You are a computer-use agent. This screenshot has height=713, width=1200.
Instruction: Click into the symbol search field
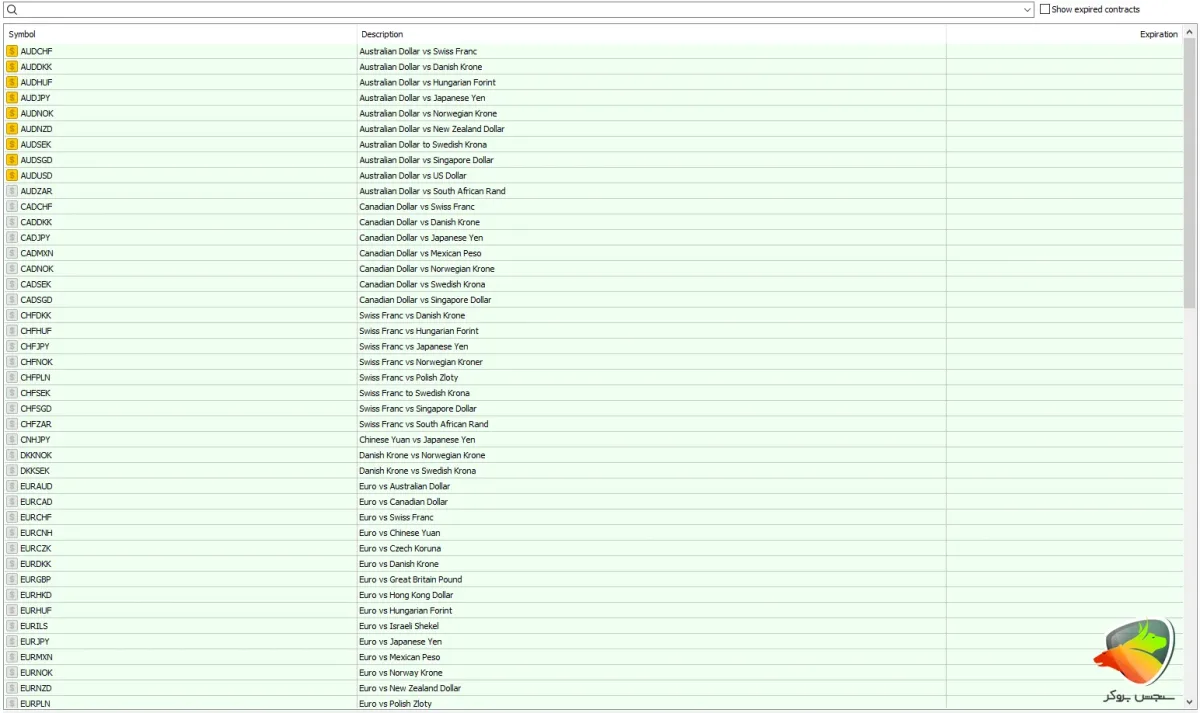[x=520, y=10]
